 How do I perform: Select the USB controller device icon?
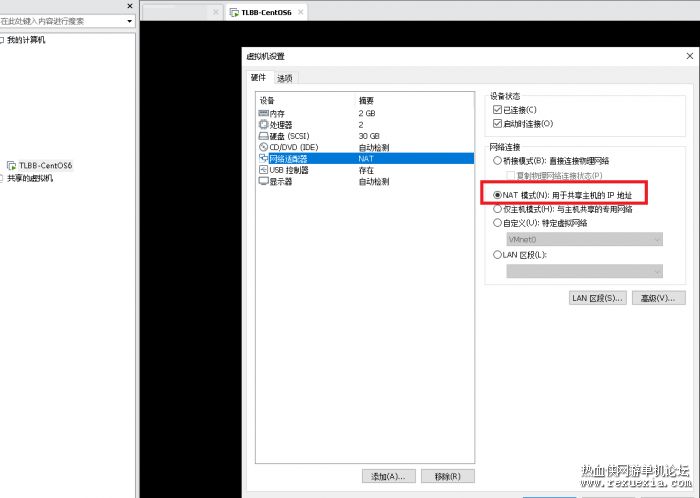pyautogui.click(x=263, y=170)
